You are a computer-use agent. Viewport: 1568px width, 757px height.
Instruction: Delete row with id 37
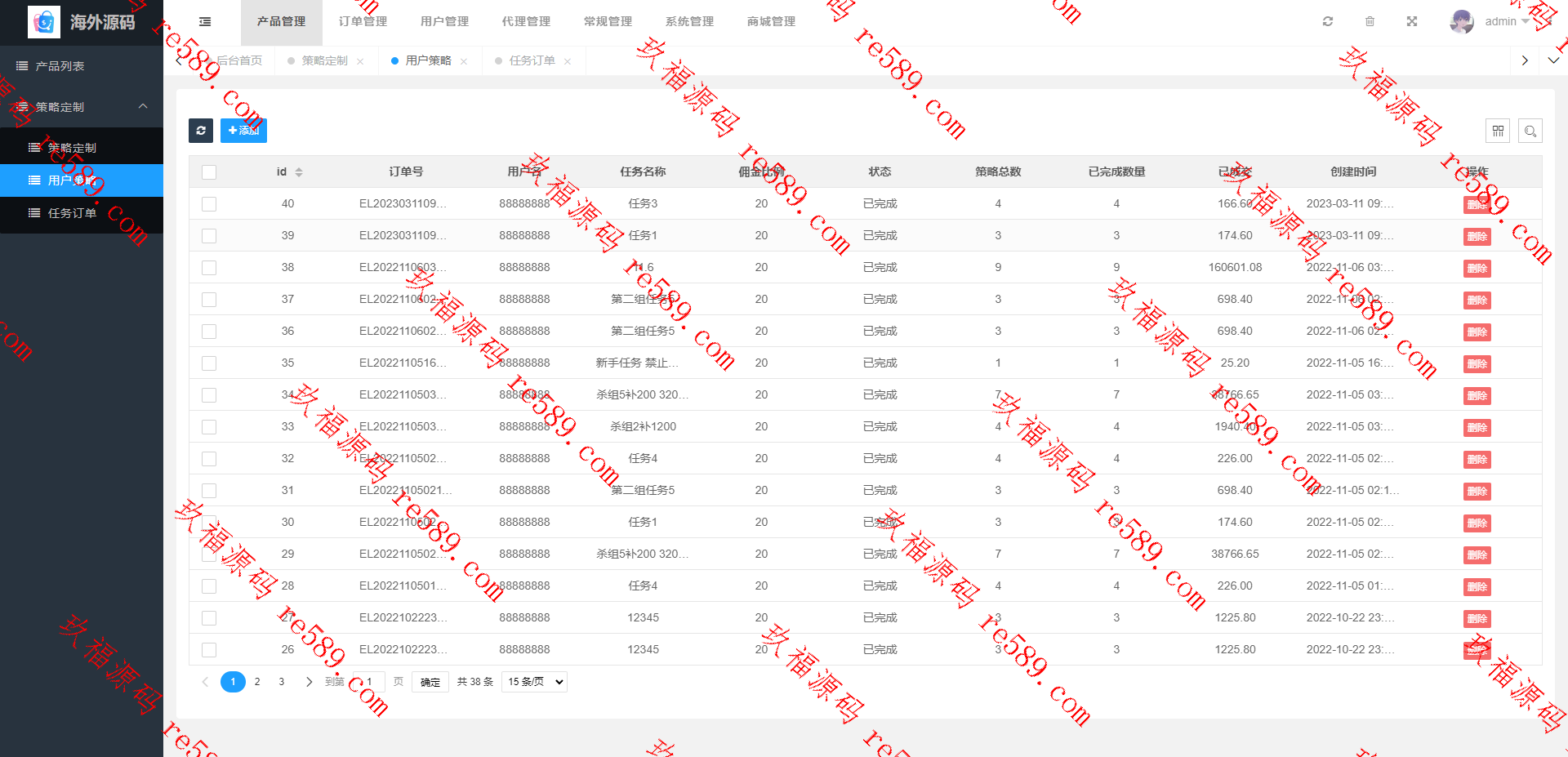pos(1477,301)
